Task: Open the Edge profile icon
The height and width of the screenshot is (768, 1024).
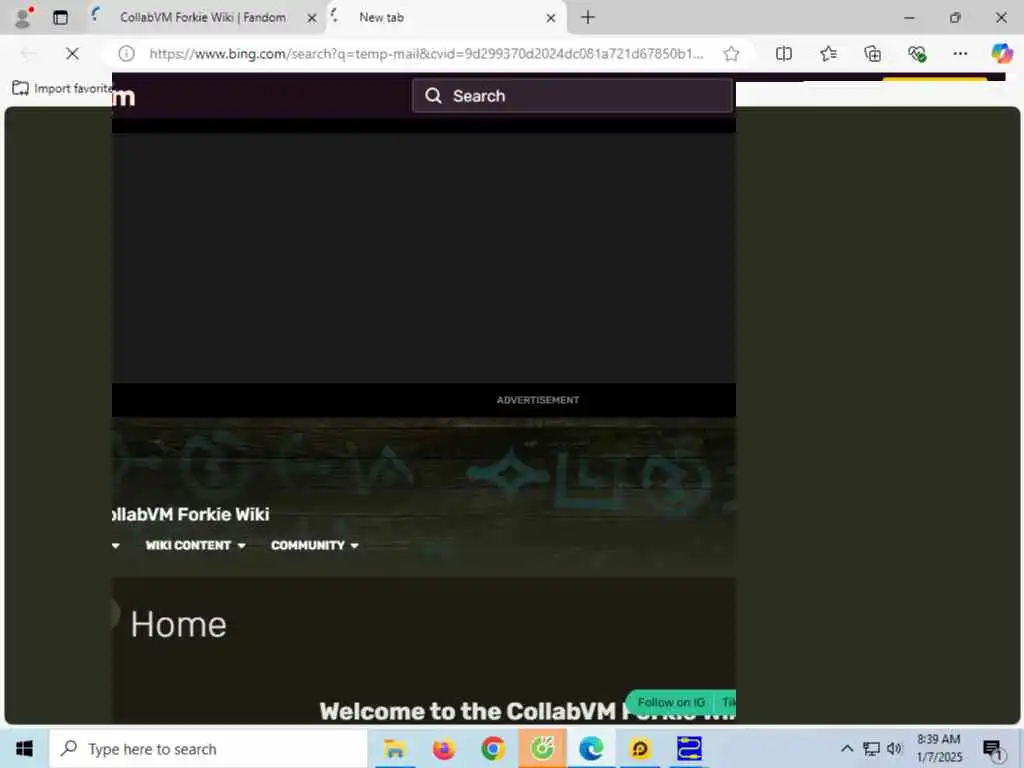Action: 24,17
